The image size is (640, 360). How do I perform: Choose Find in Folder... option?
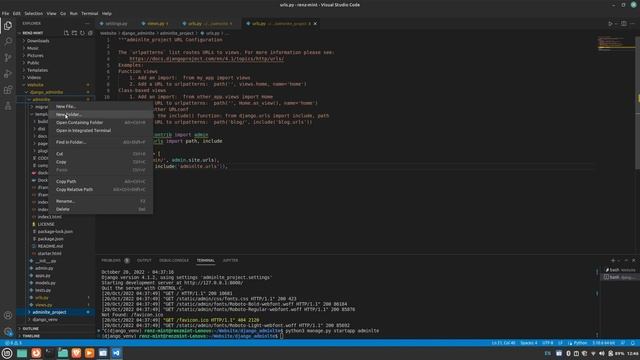click(x=100, y=142)
